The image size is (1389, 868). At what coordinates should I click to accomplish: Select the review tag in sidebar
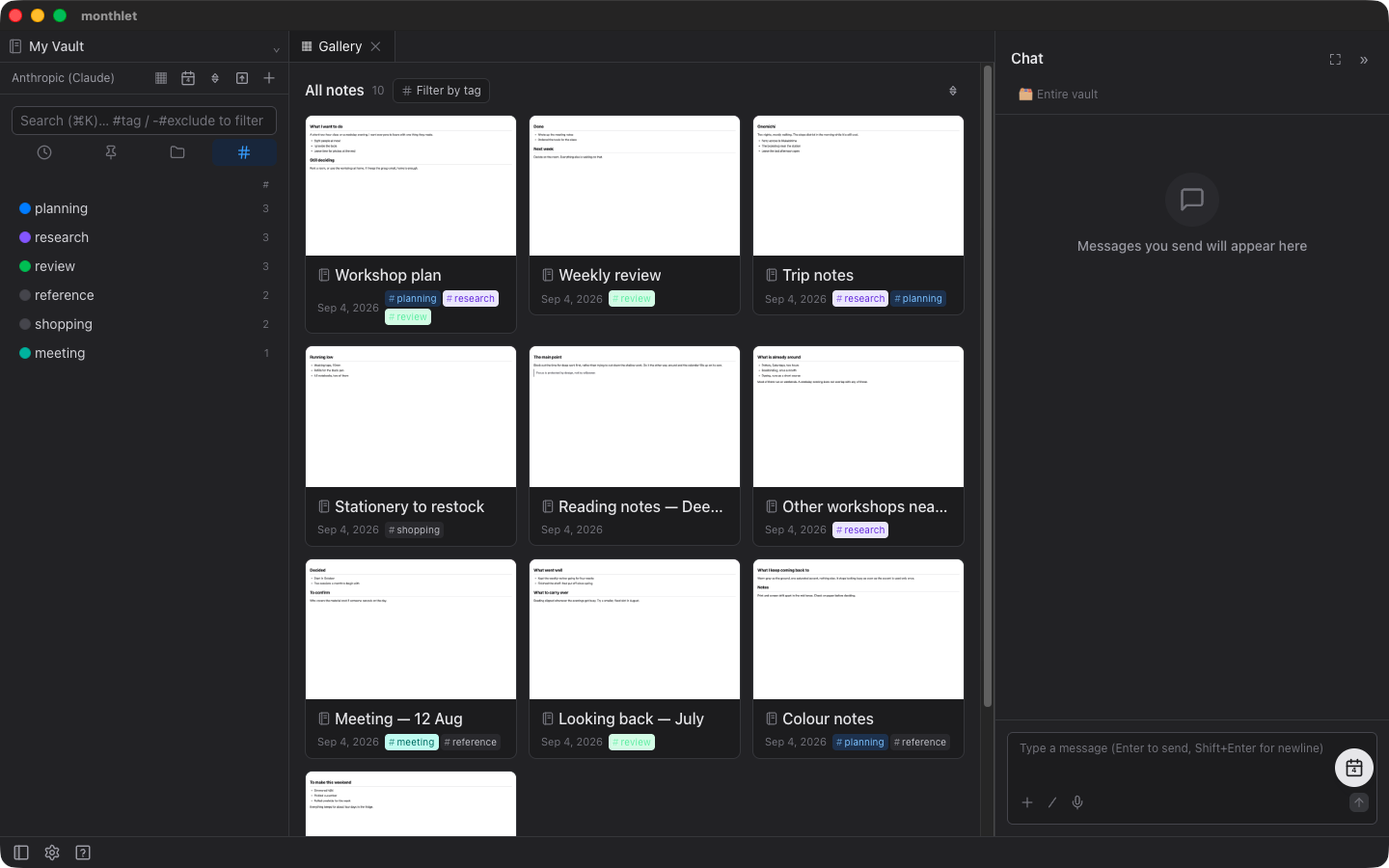pos(145,266)
